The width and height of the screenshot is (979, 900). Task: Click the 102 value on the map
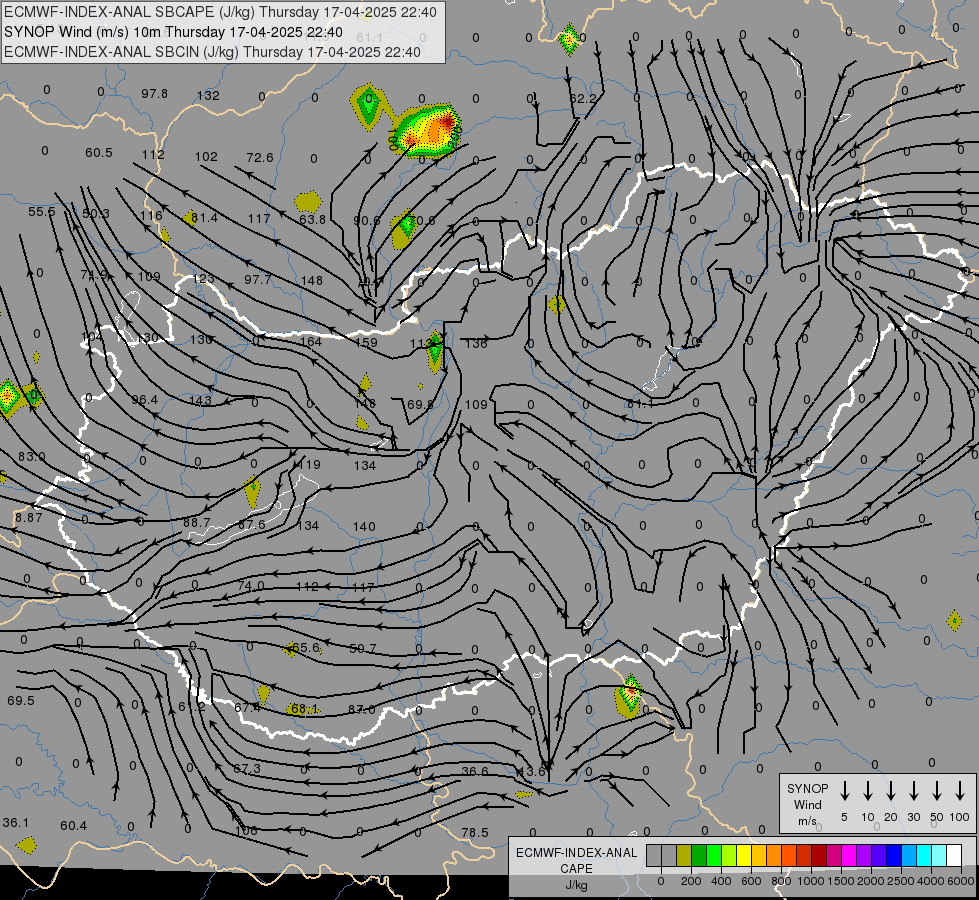207,156
